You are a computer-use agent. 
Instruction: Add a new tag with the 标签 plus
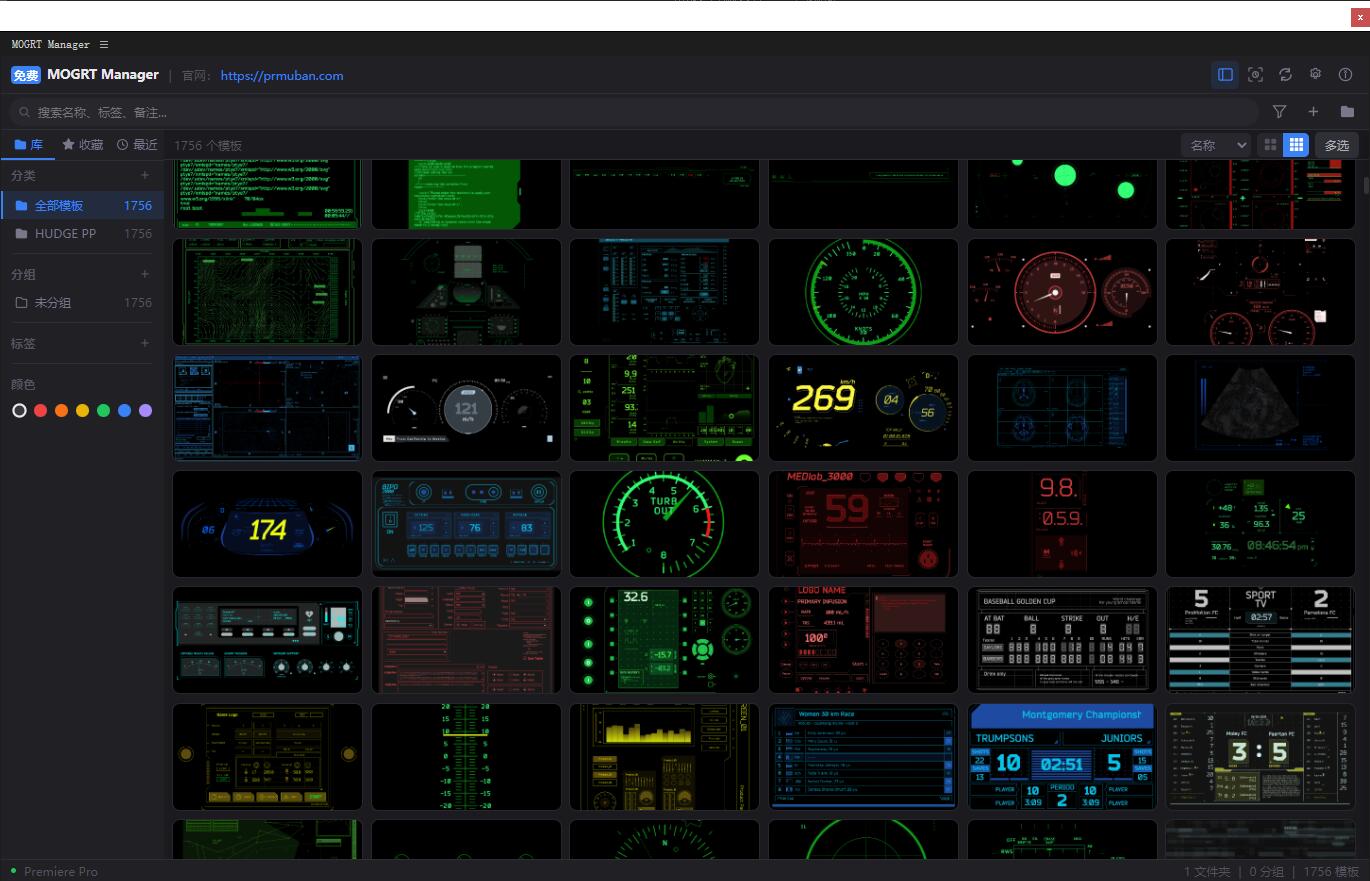[x=145, y=343]
